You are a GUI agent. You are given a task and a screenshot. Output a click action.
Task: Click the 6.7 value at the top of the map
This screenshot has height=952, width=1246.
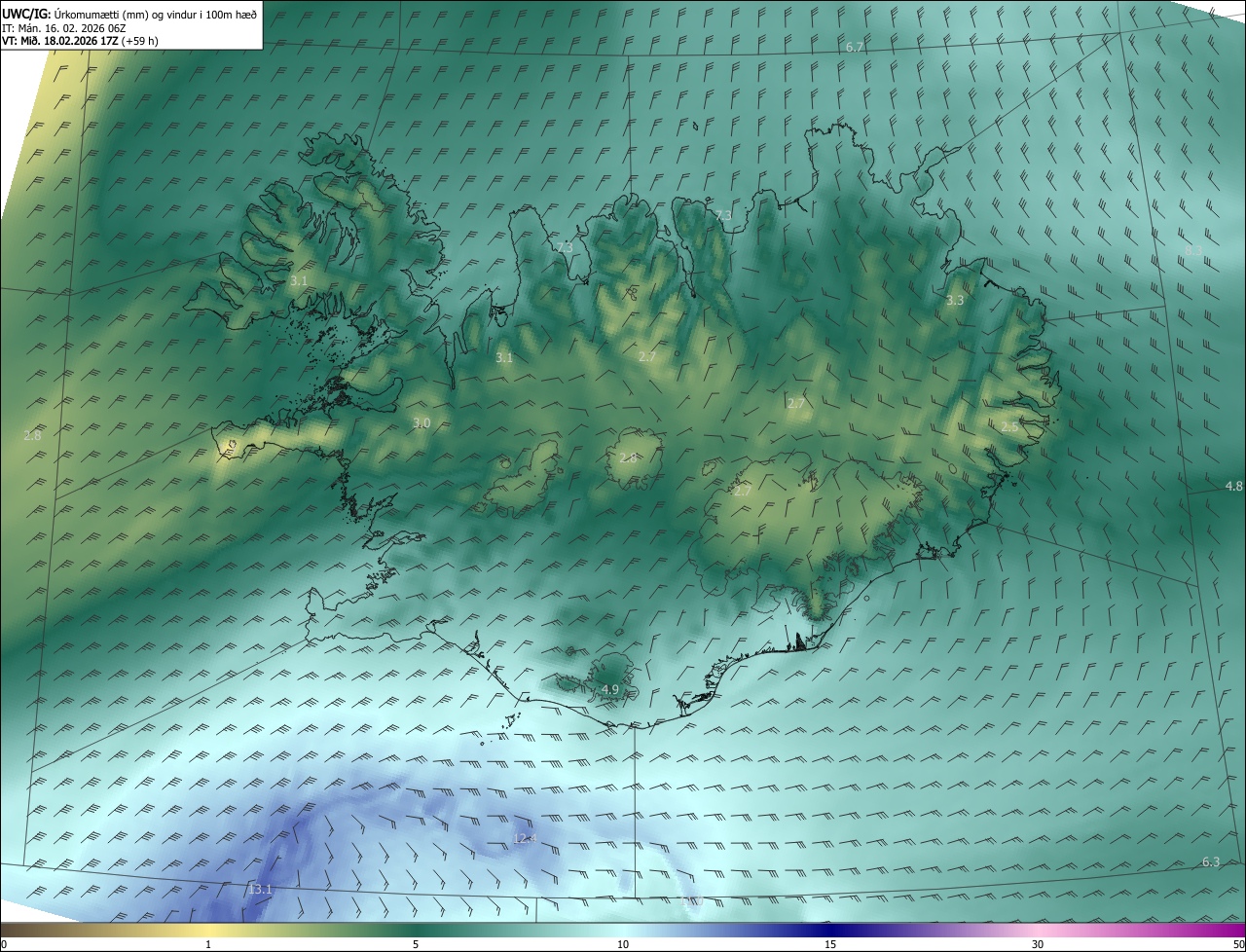(855, 47)
